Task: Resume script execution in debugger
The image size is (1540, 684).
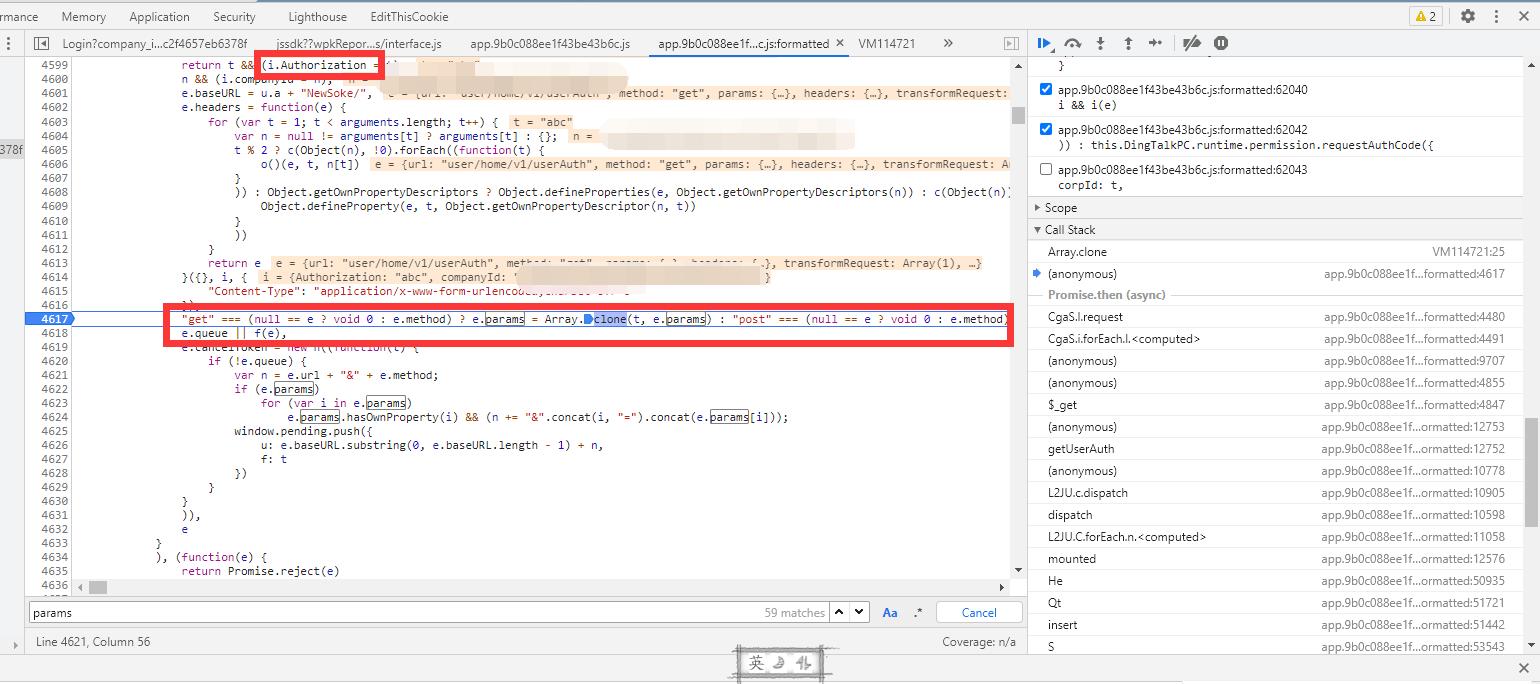Action: coord(1044,43)
